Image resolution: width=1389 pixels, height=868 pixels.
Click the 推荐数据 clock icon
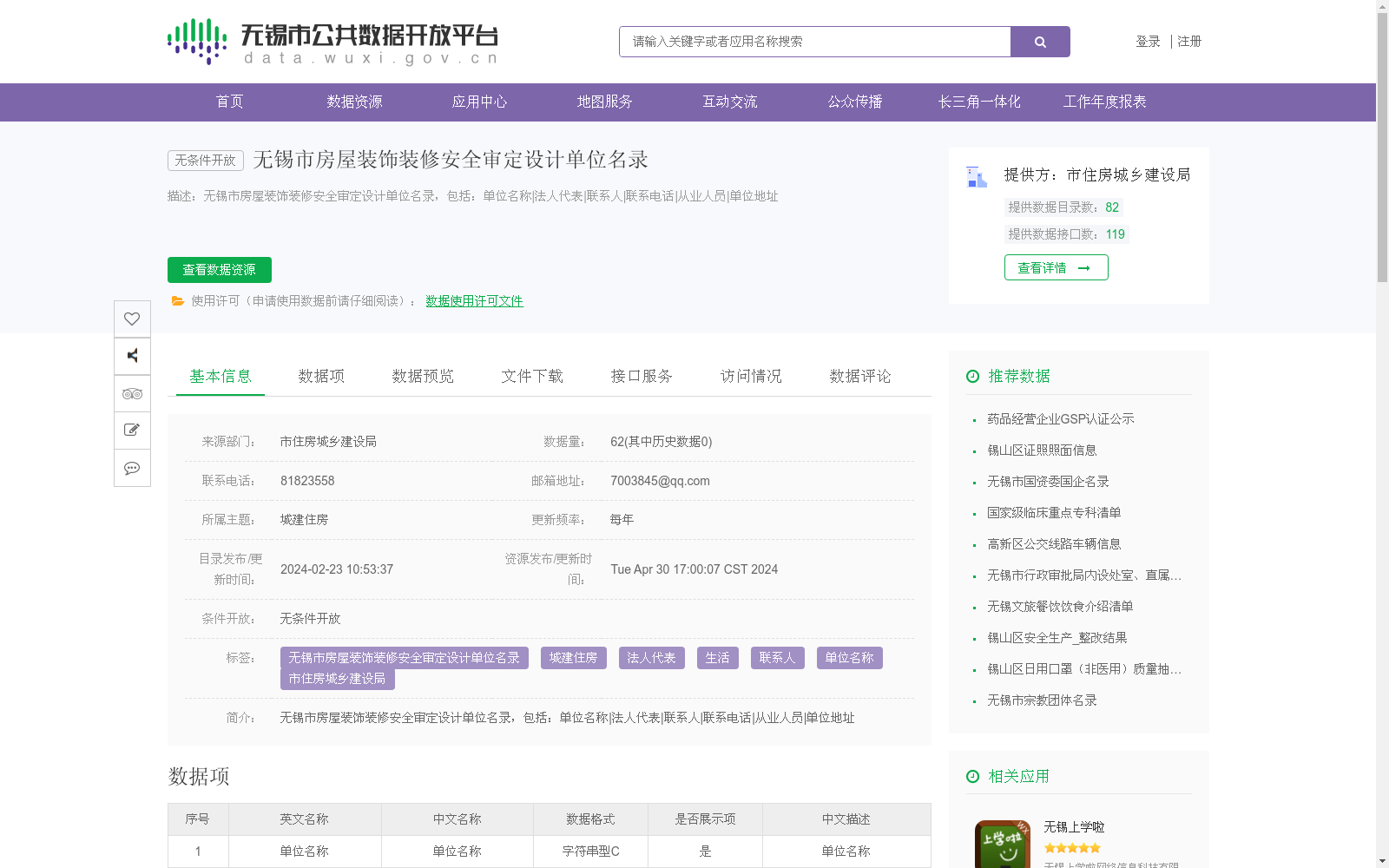click(x=973, y=376)
